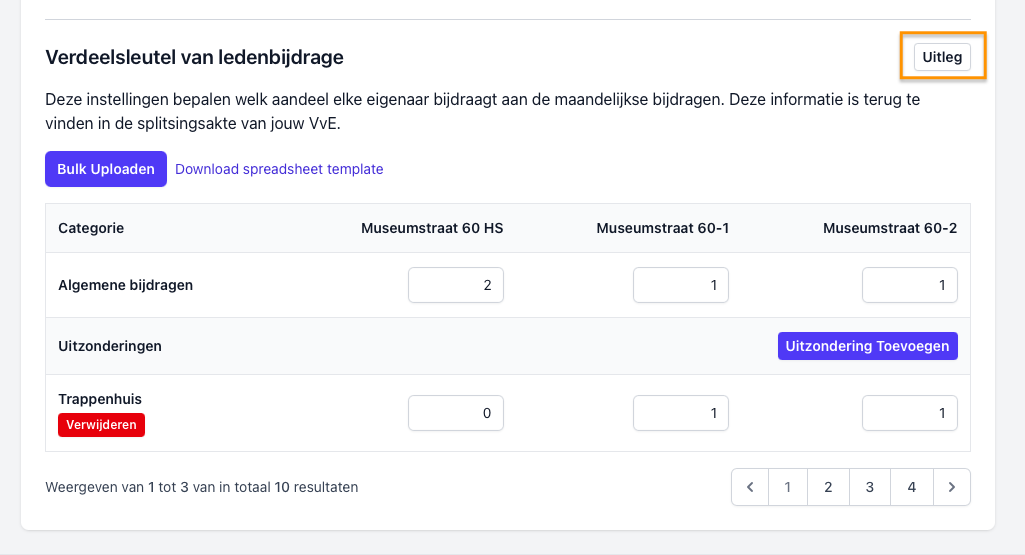Click the Bulk Uploaden button
Image resolution: width=1025 pixels, height=555 pixels.
(106, 169)
